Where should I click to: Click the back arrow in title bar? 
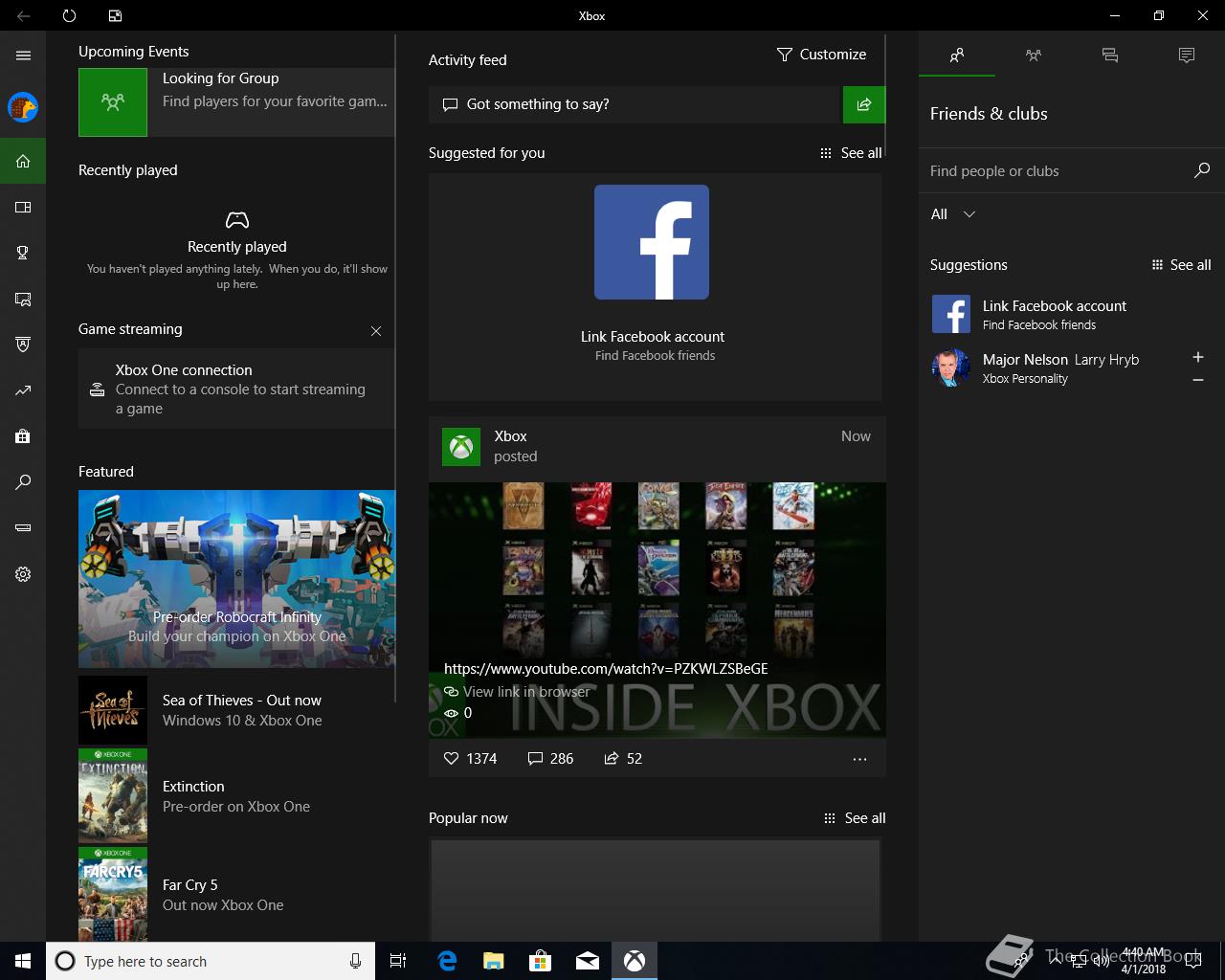23,15
